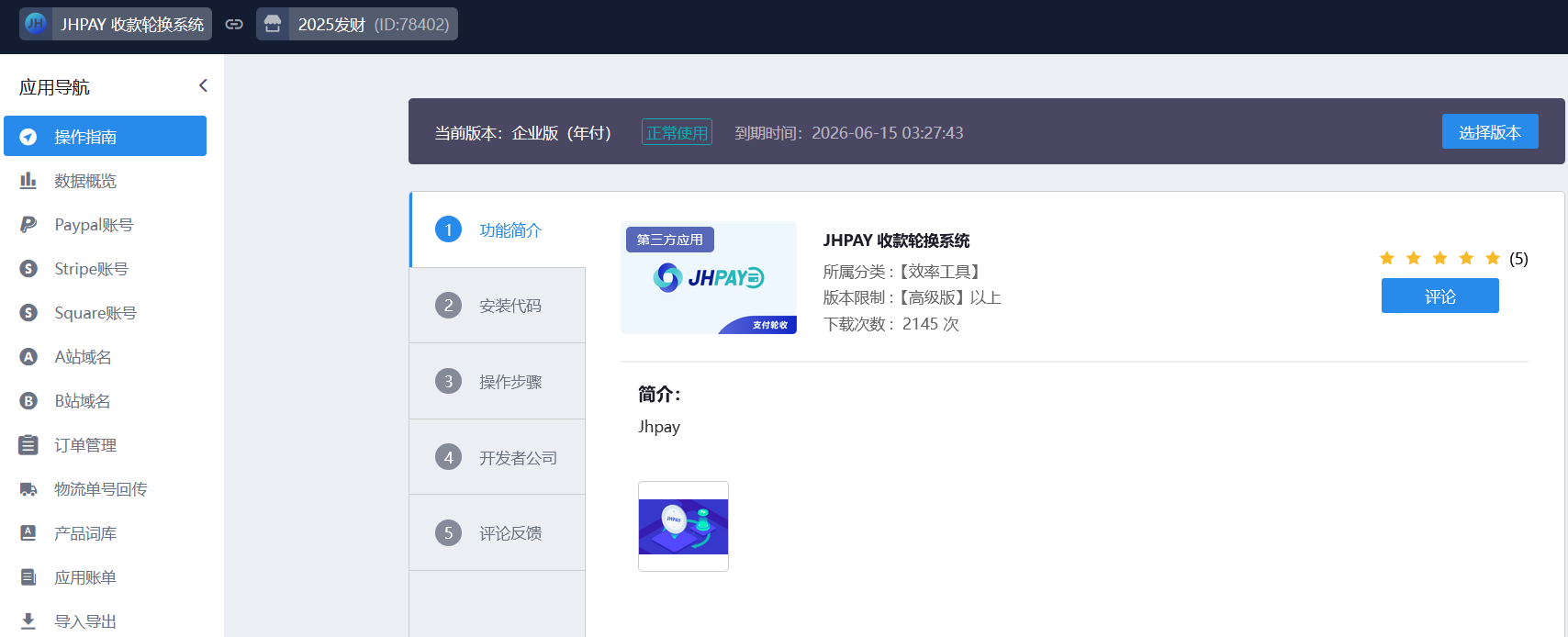The width and height of the screenshot is (1568, 637).
Task: Collapse the 应用导航 sidebar with the chevron
Action: point(203,85)
